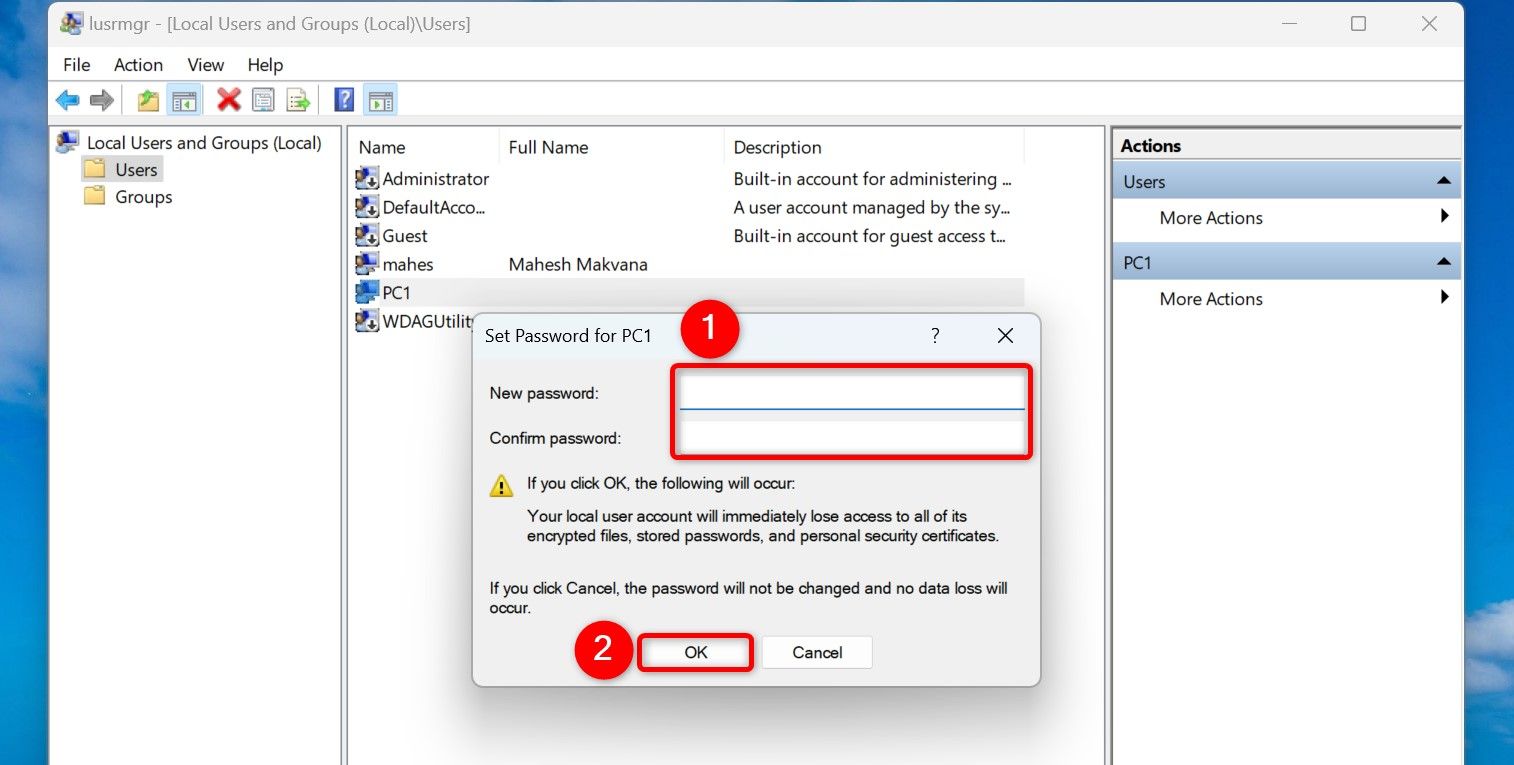The width and height of the screenshot is (1514, 765).
Task: Toggle Show/Hide Action Pane toolbar icon
Action: (380, 100)
